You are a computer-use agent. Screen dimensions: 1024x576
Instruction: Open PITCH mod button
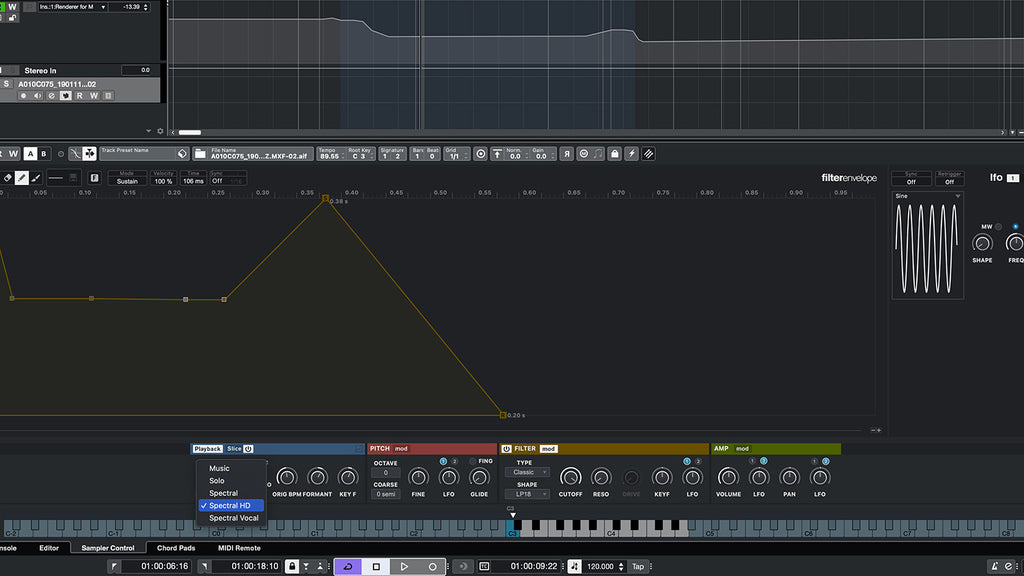(401, 449)
